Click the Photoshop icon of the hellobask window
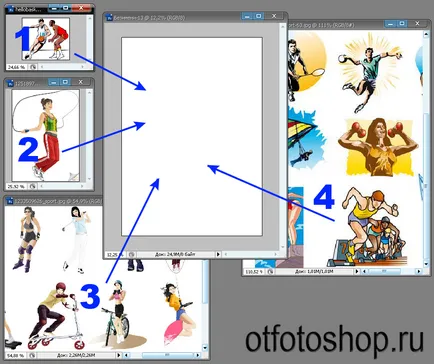Image resolution: width=434 pixels, height=364 pixels. pos(11,10)
